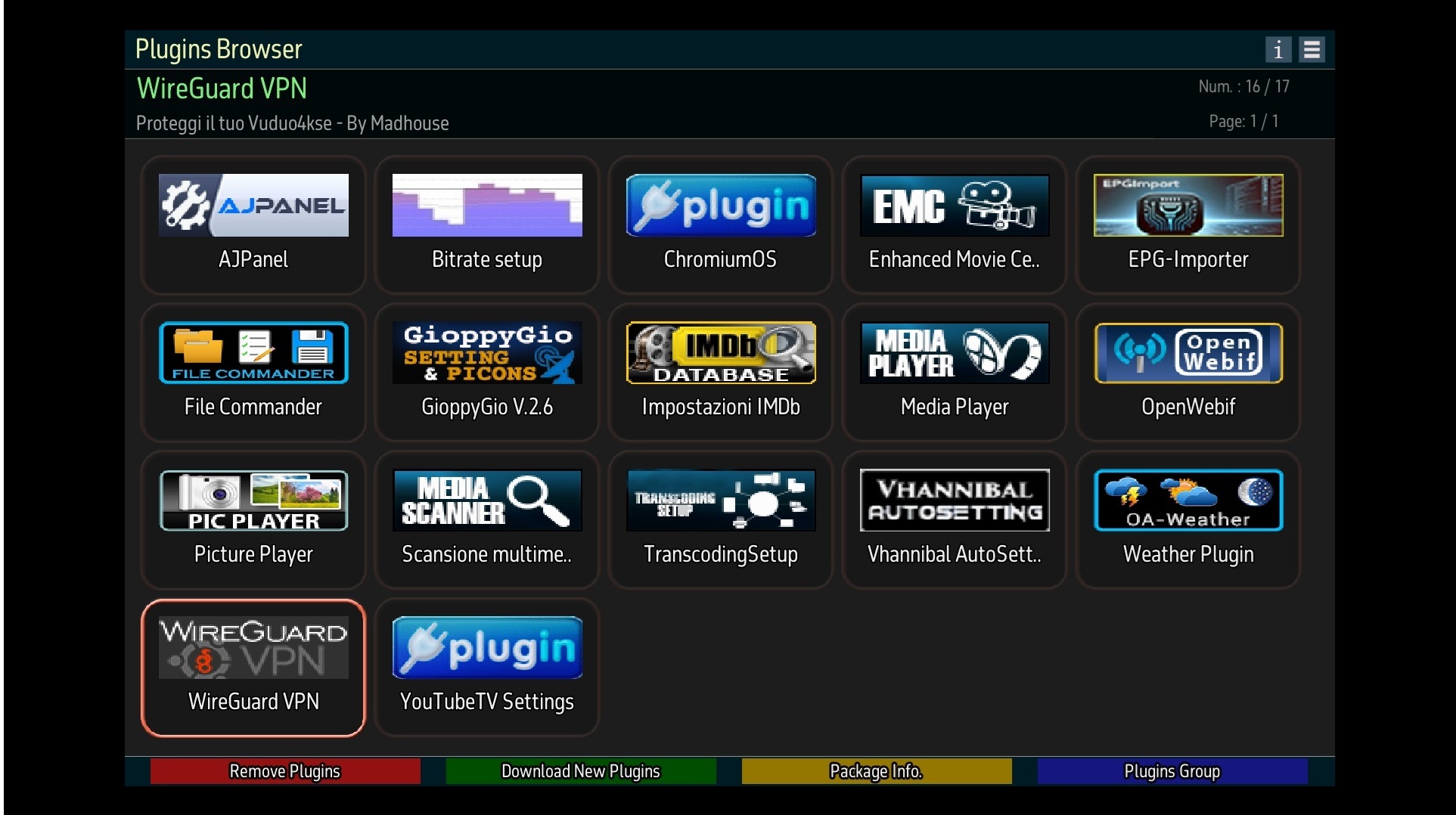The height and width of the screenshot is (815, 1456).
Task: Click the 'File Commander' label text
Action: pyautogui.click(x=253, y=407)
